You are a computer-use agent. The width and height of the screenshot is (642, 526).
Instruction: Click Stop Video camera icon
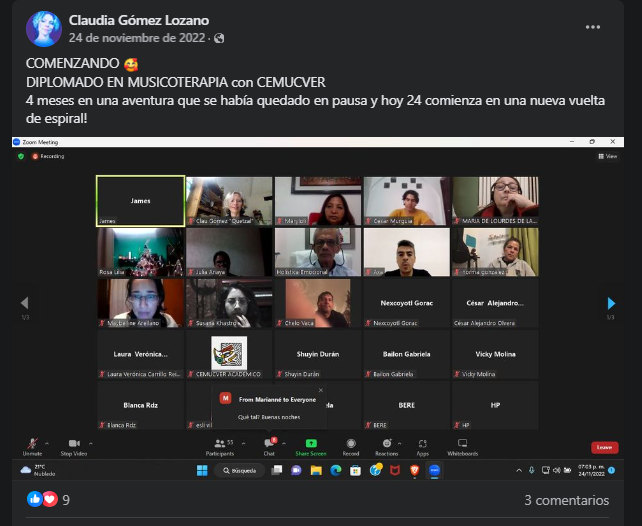(73, 443)
